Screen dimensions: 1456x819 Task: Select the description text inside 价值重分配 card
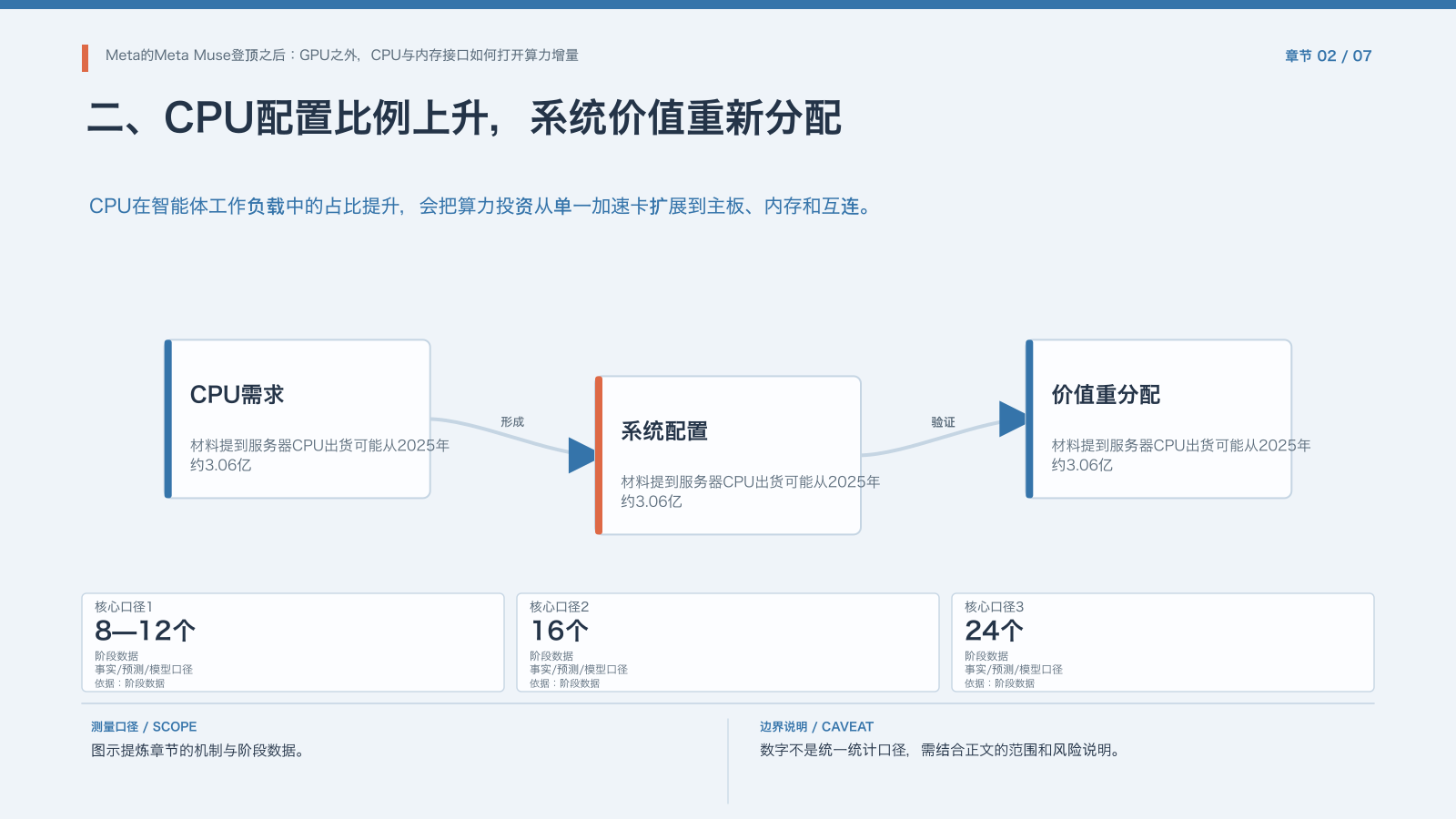pyautogui.click(x=1181, y=455)
